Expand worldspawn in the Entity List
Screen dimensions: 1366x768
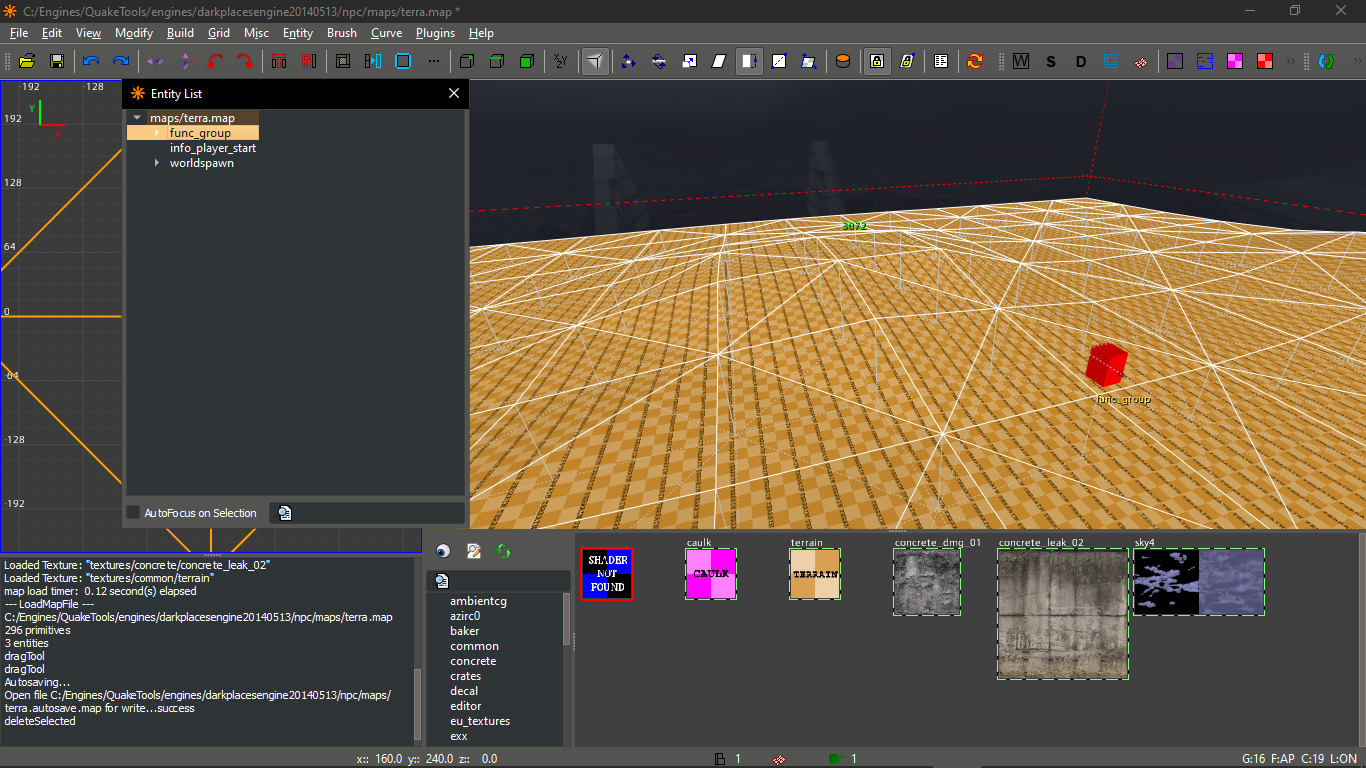pos(156,162)
